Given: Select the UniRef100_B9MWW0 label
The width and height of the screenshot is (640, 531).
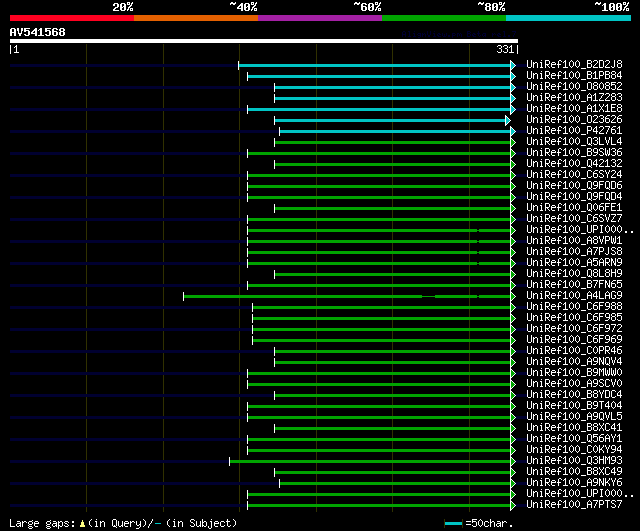Looking at the screenshot, I should point(574,373).
